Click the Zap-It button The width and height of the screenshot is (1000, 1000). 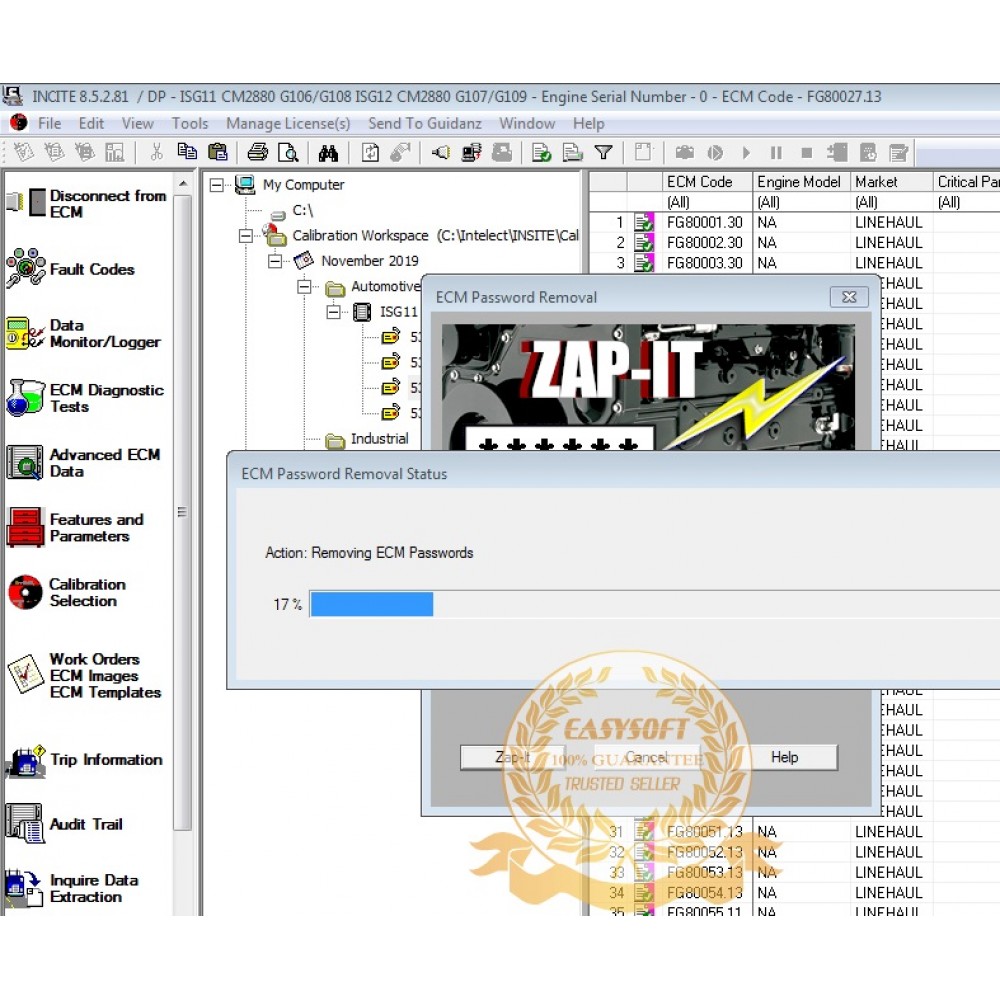(513, 757)
